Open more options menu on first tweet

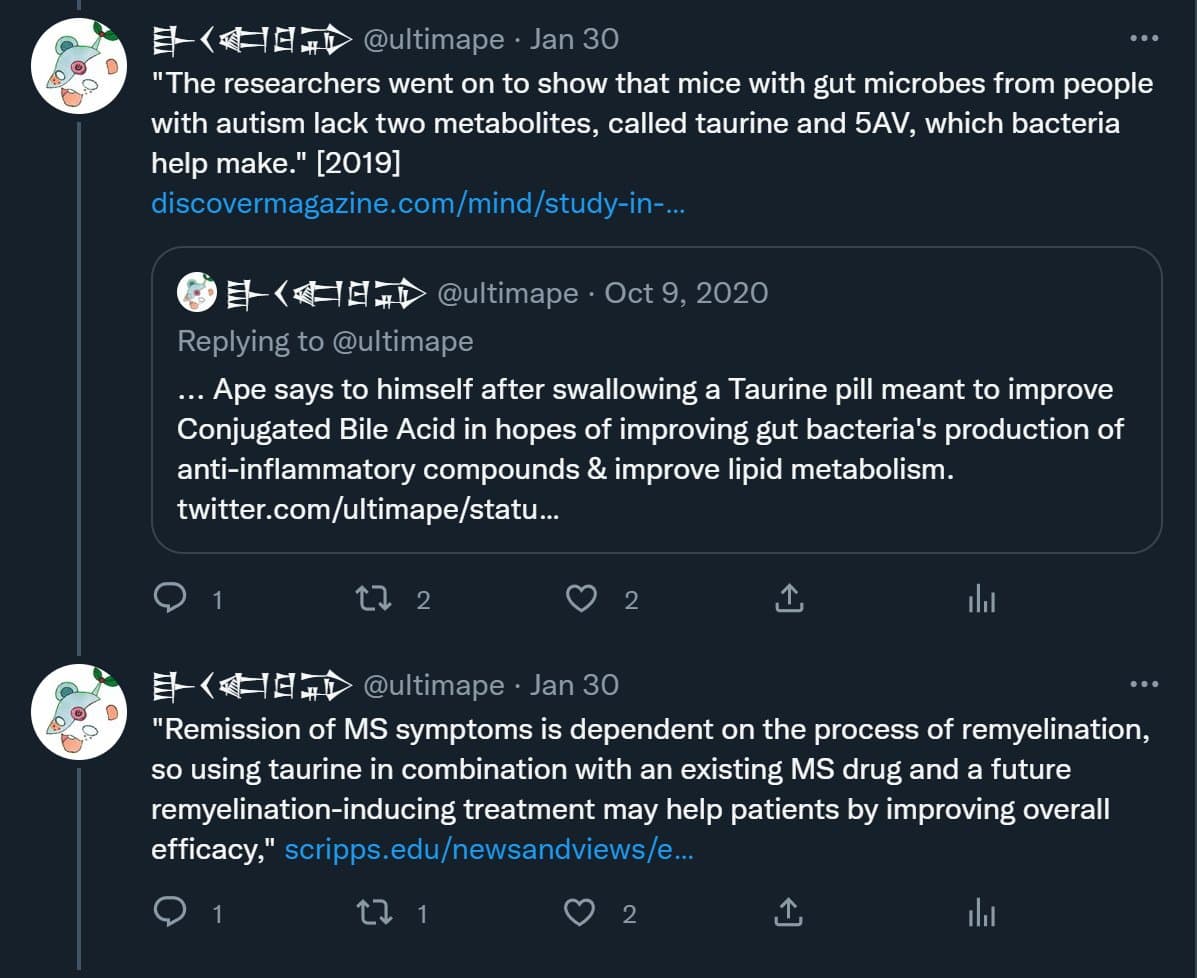[x=1143, y=39]
